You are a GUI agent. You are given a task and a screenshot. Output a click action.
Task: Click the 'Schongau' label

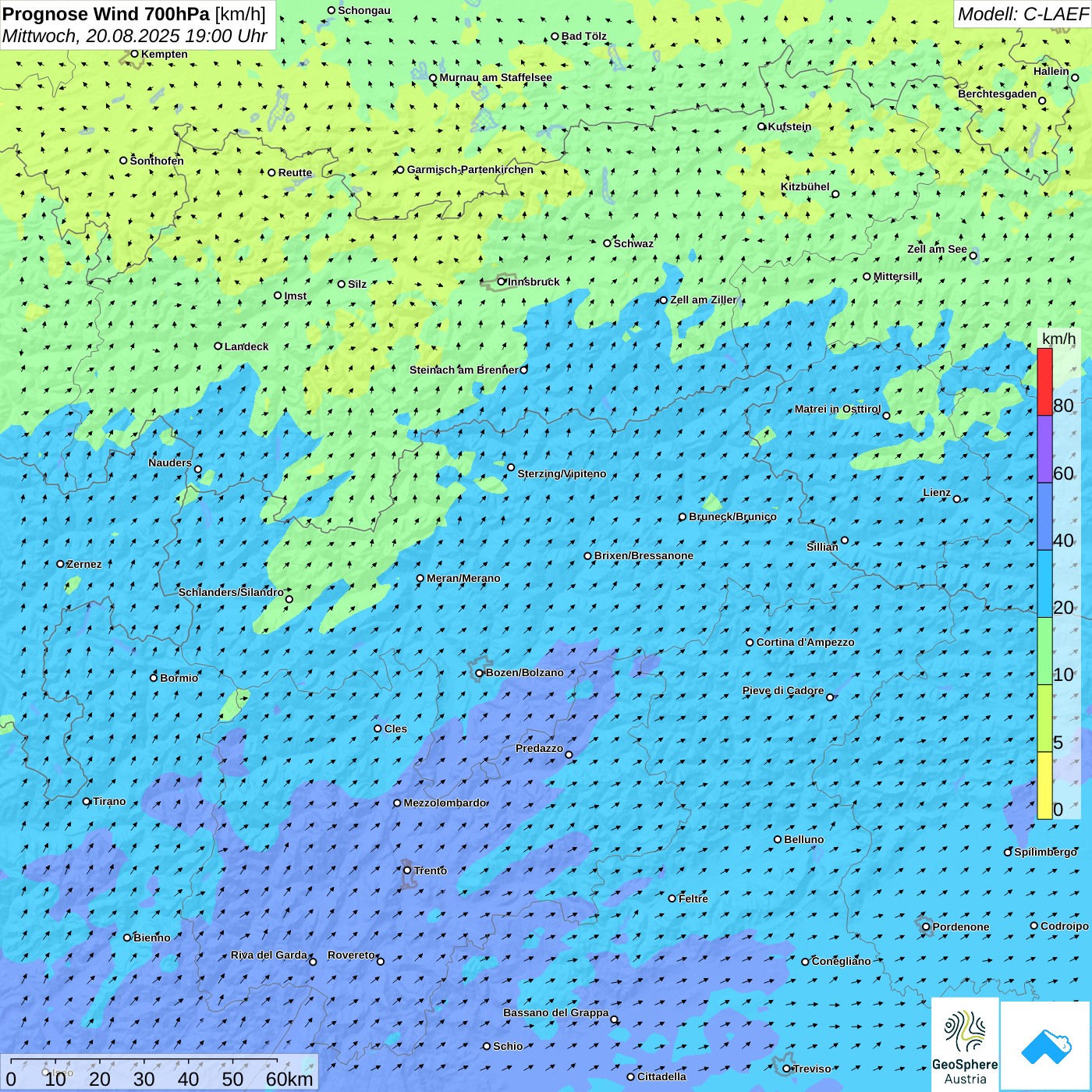364,10
